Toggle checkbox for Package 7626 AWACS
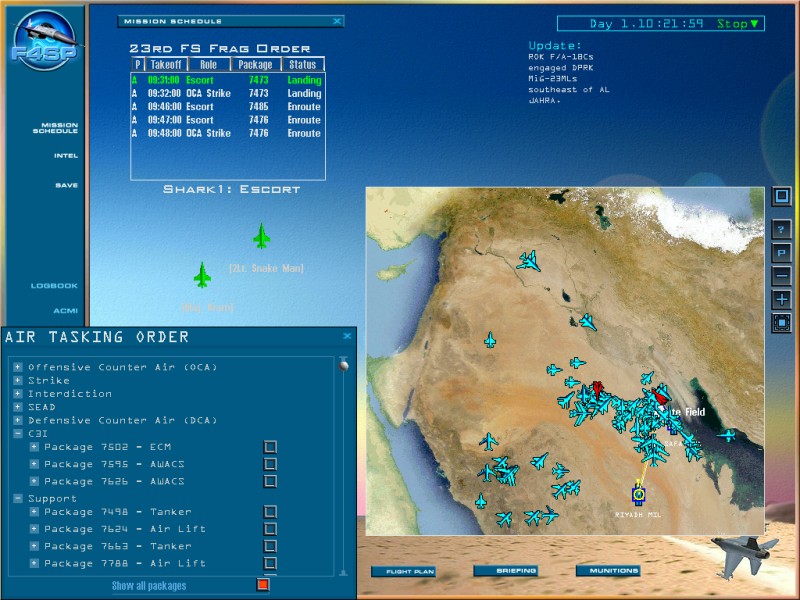Viewport: 800px width, 600px height. [x=270, y=482]
